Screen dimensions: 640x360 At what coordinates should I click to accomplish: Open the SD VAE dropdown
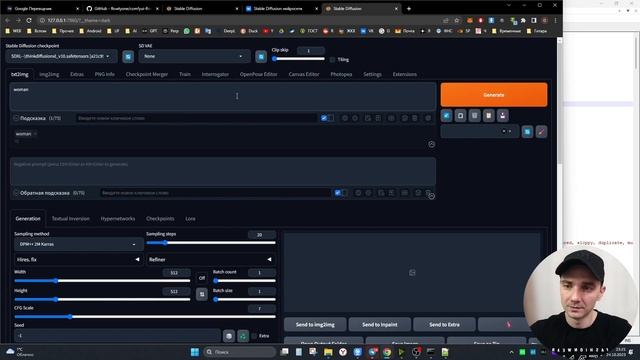click(x=194, y=56)
